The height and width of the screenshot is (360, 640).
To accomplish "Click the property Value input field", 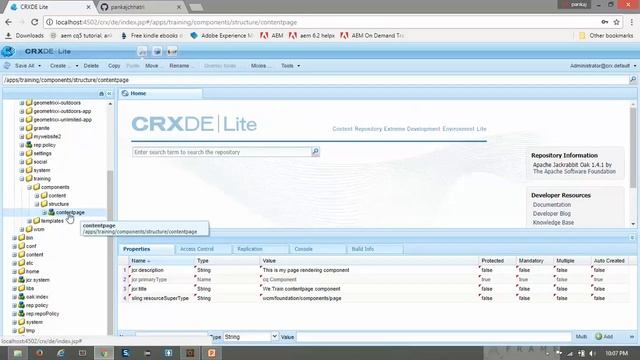I will point(433,337).
